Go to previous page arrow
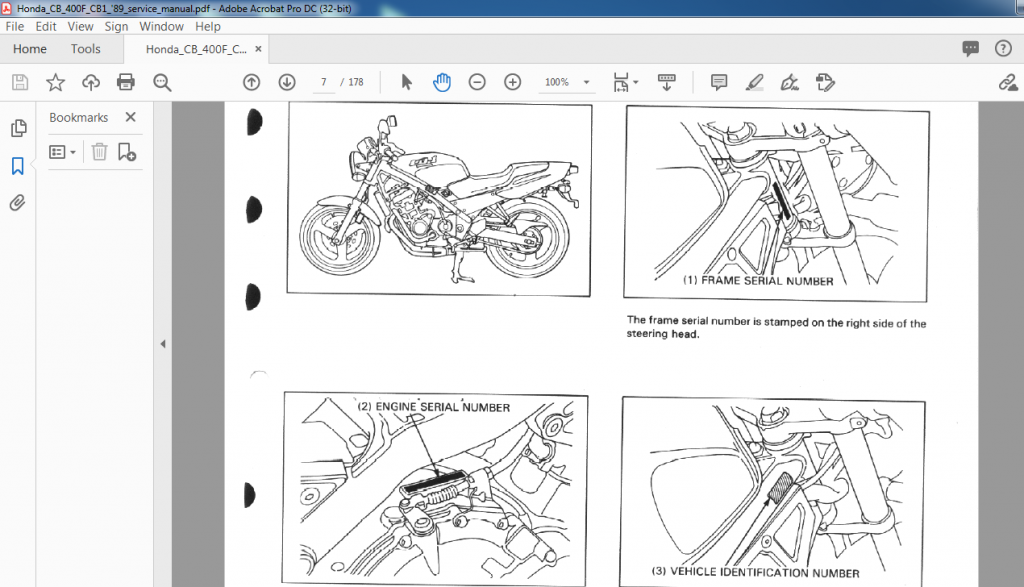Image resolution: width=1024 pixels, height=587 pixels. click(x=251, y=82)
